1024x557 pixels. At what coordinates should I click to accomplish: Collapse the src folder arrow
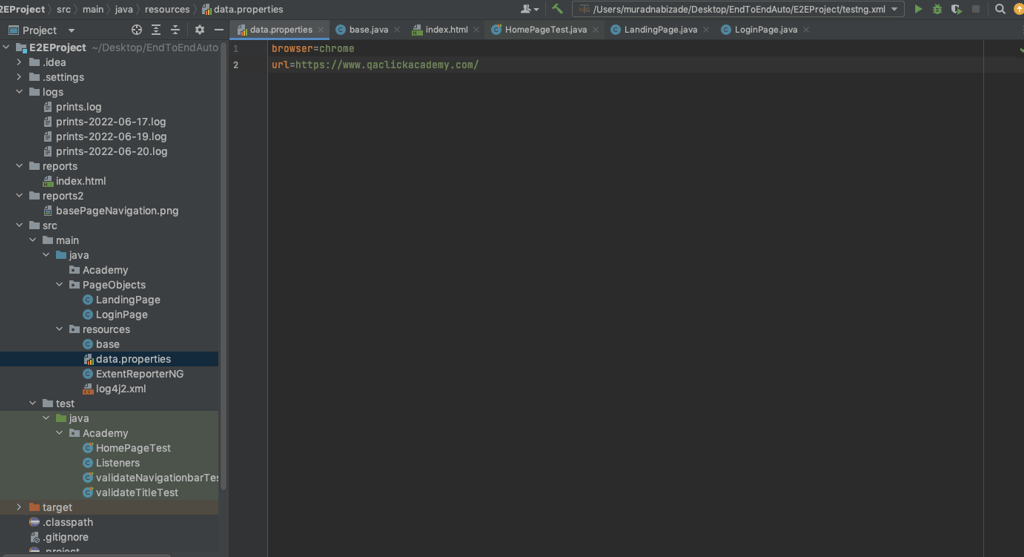(19, 225)
